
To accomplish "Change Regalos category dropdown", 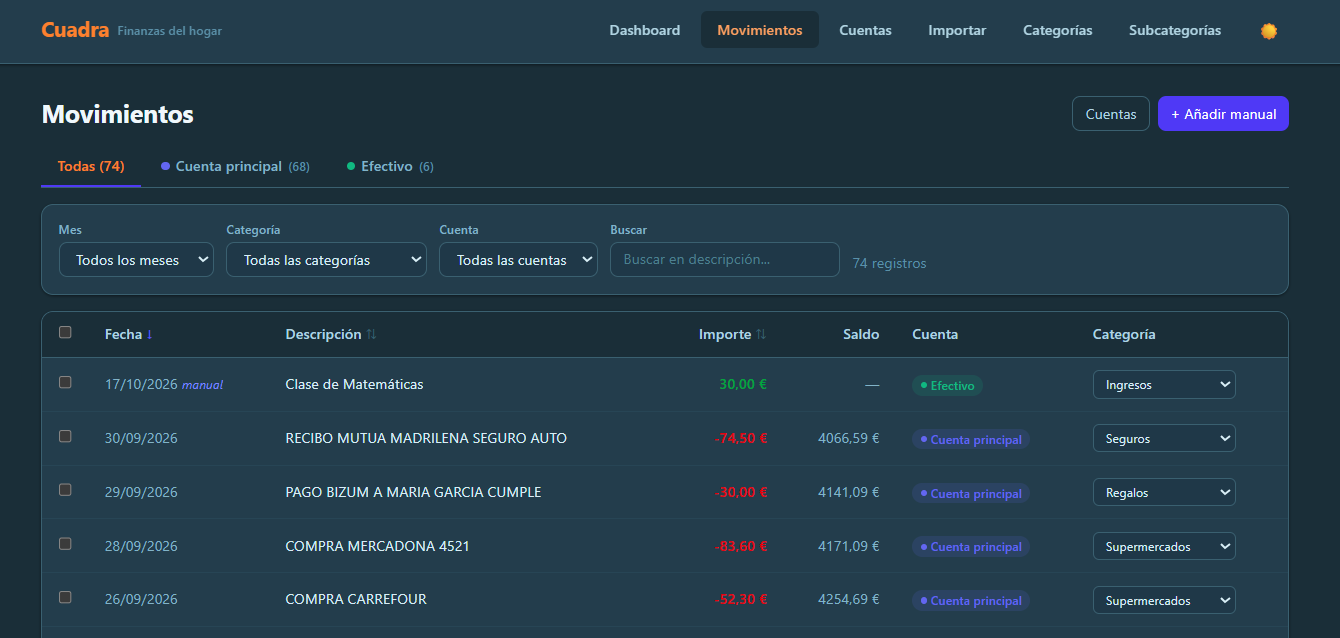I will pos(1164,493).
